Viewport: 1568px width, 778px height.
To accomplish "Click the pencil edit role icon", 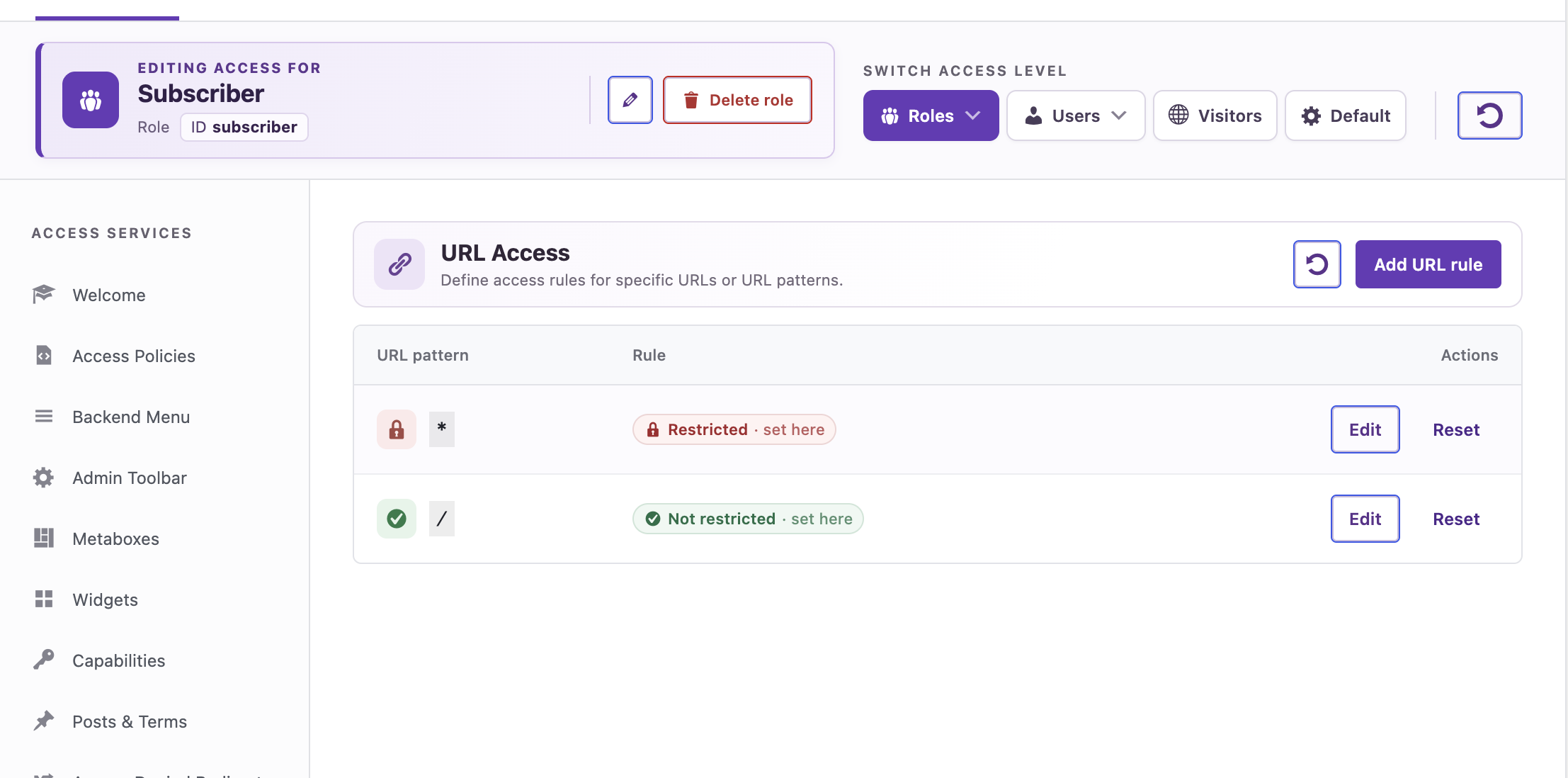I will 630,100.
